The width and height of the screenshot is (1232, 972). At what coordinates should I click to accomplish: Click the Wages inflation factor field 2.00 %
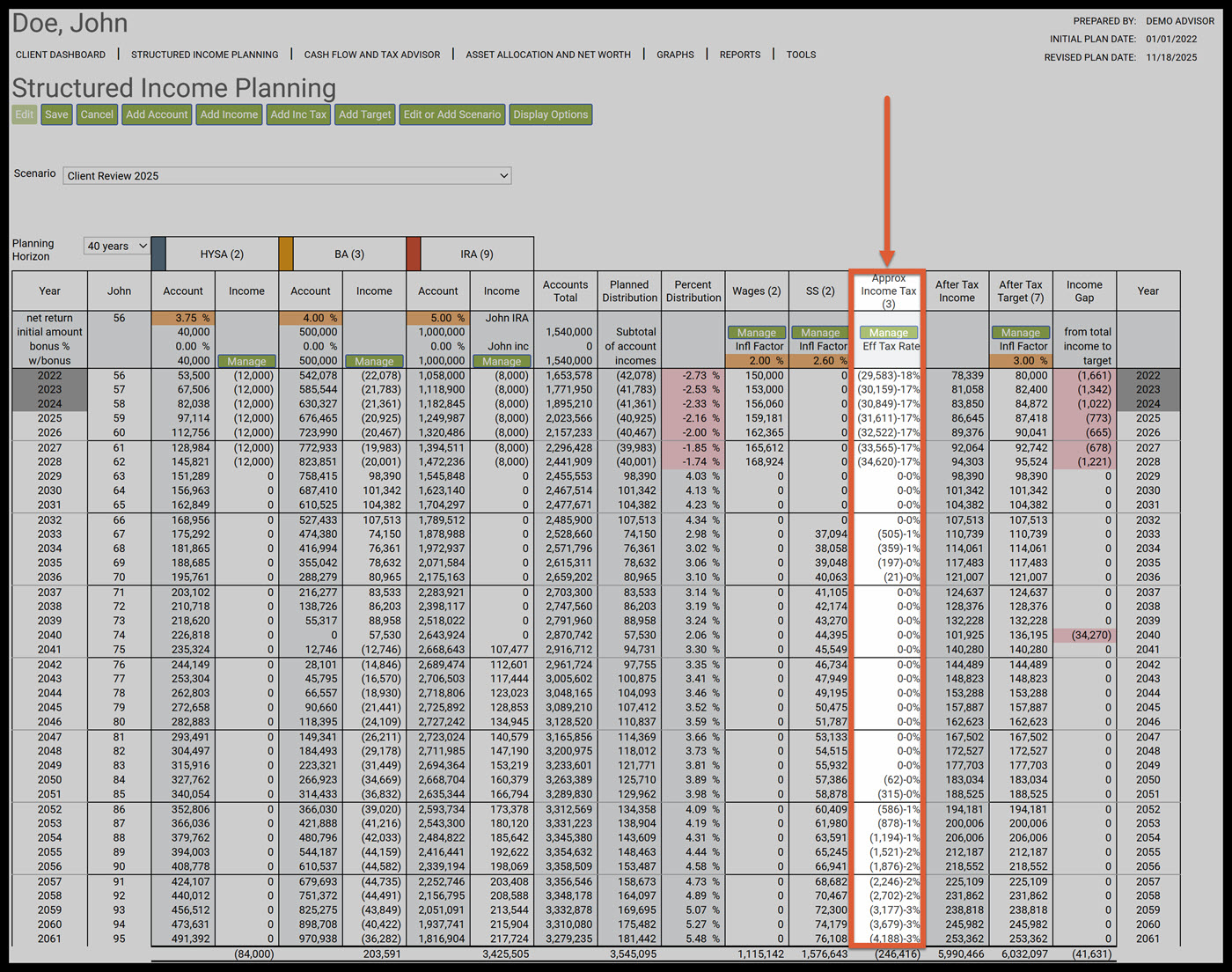757,360
